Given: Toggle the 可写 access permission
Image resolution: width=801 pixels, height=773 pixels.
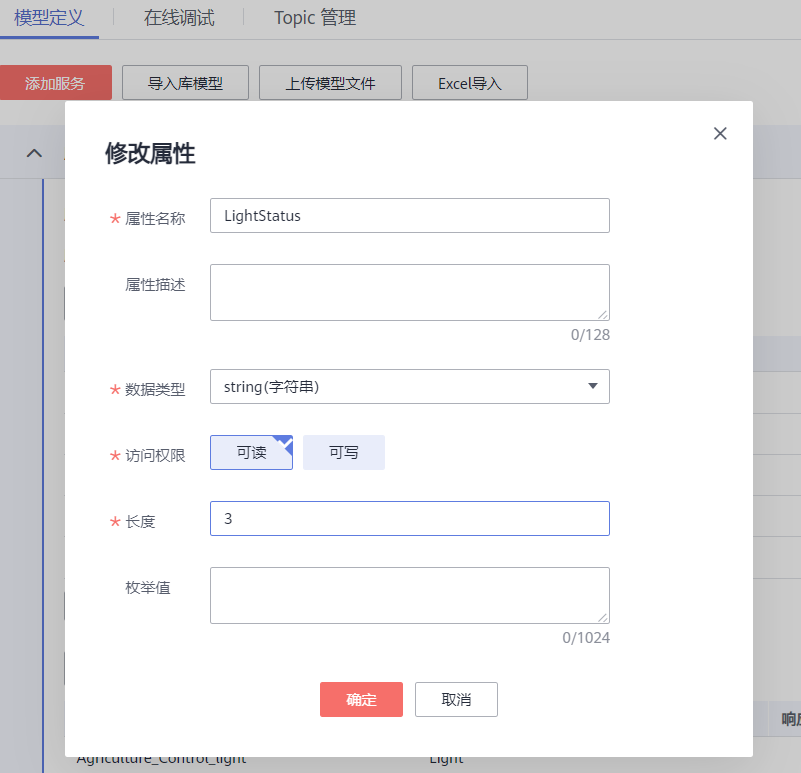Looking at the screenshot, I should [x=344, y=453].
